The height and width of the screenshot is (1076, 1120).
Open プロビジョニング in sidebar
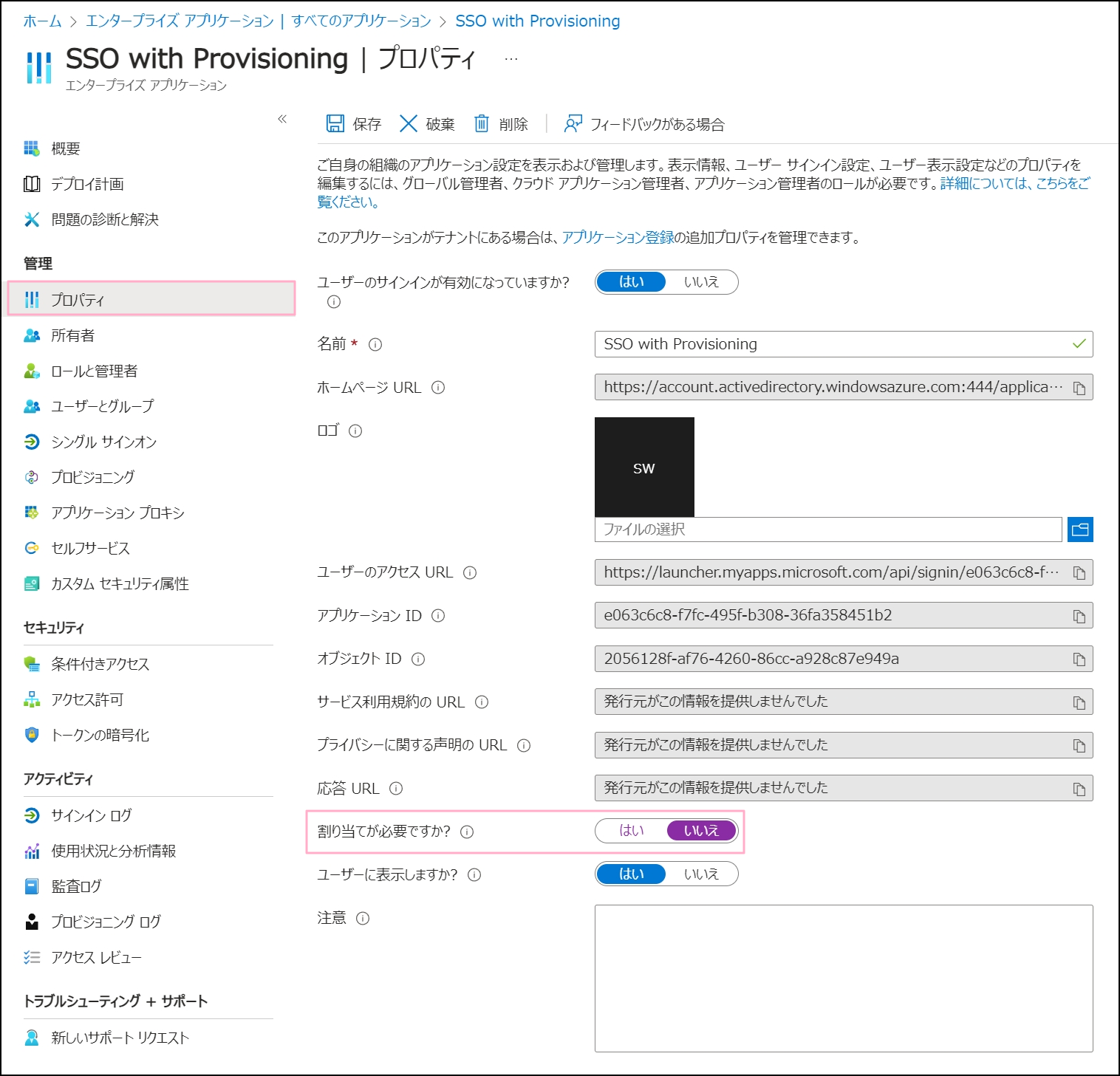[92, 477]
